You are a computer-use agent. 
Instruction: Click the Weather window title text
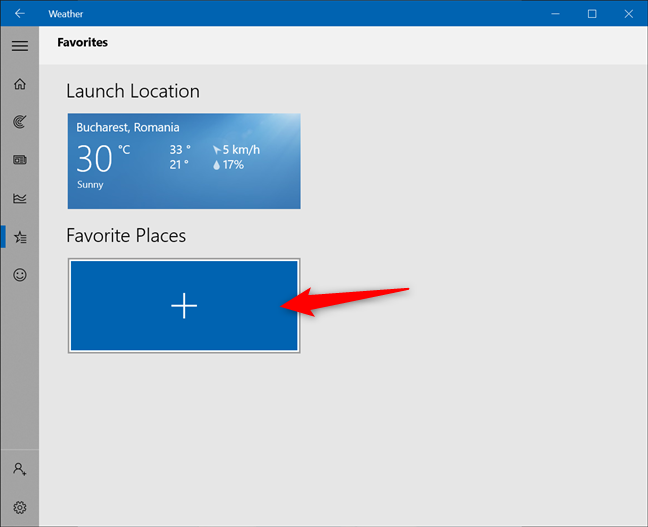(x=66, y=14)
